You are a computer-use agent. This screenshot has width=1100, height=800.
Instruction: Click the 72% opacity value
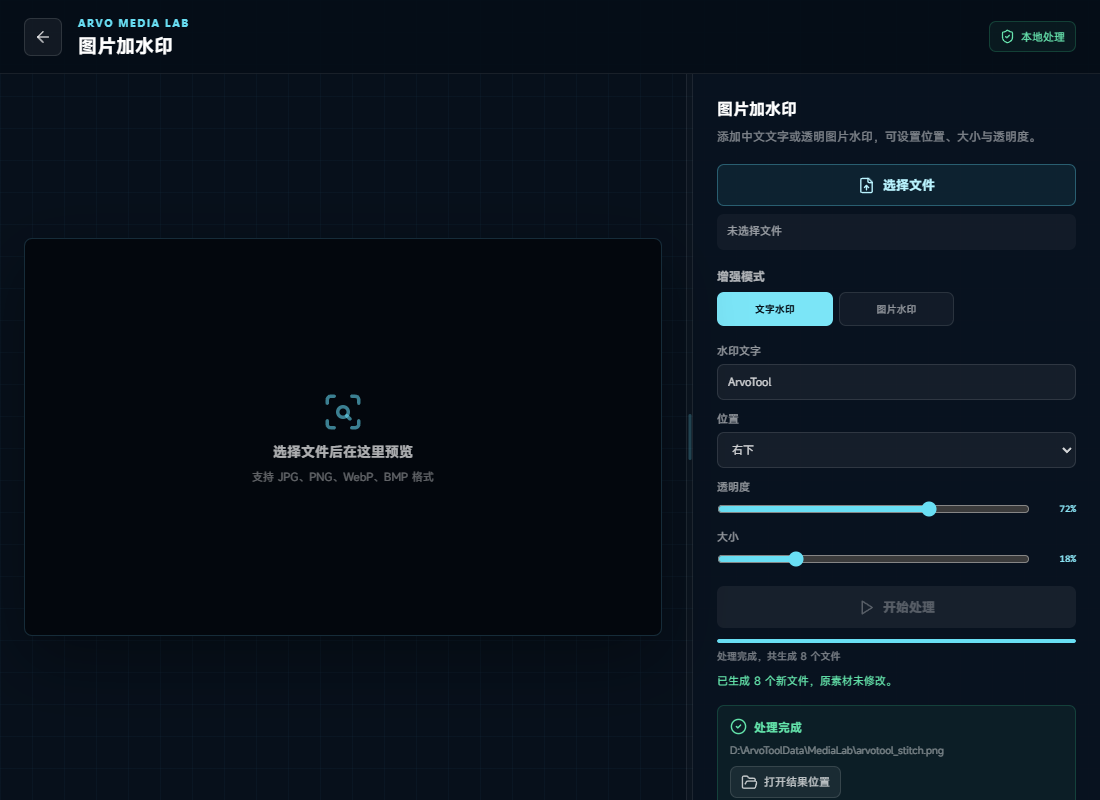(x=1067, y=509)
